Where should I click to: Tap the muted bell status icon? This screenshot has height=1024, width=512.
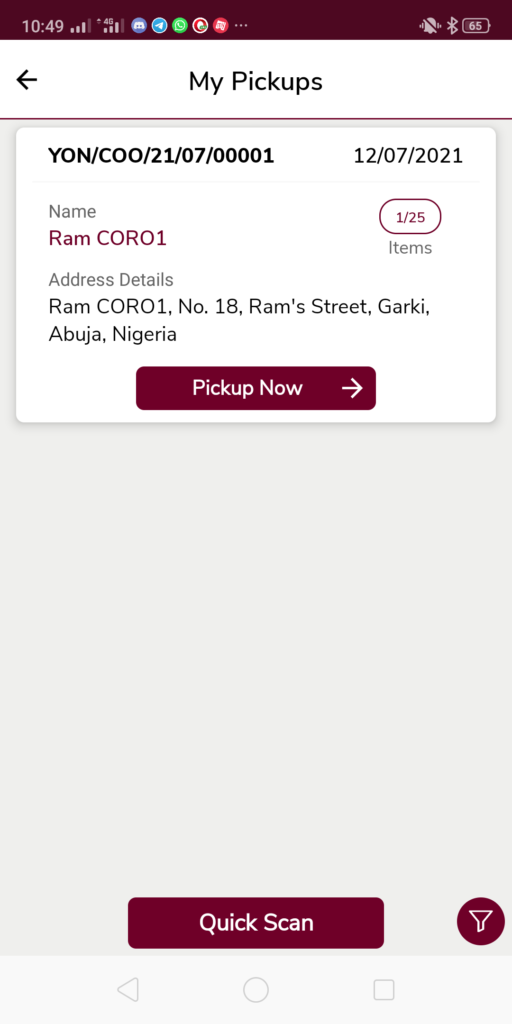(430, 26)
